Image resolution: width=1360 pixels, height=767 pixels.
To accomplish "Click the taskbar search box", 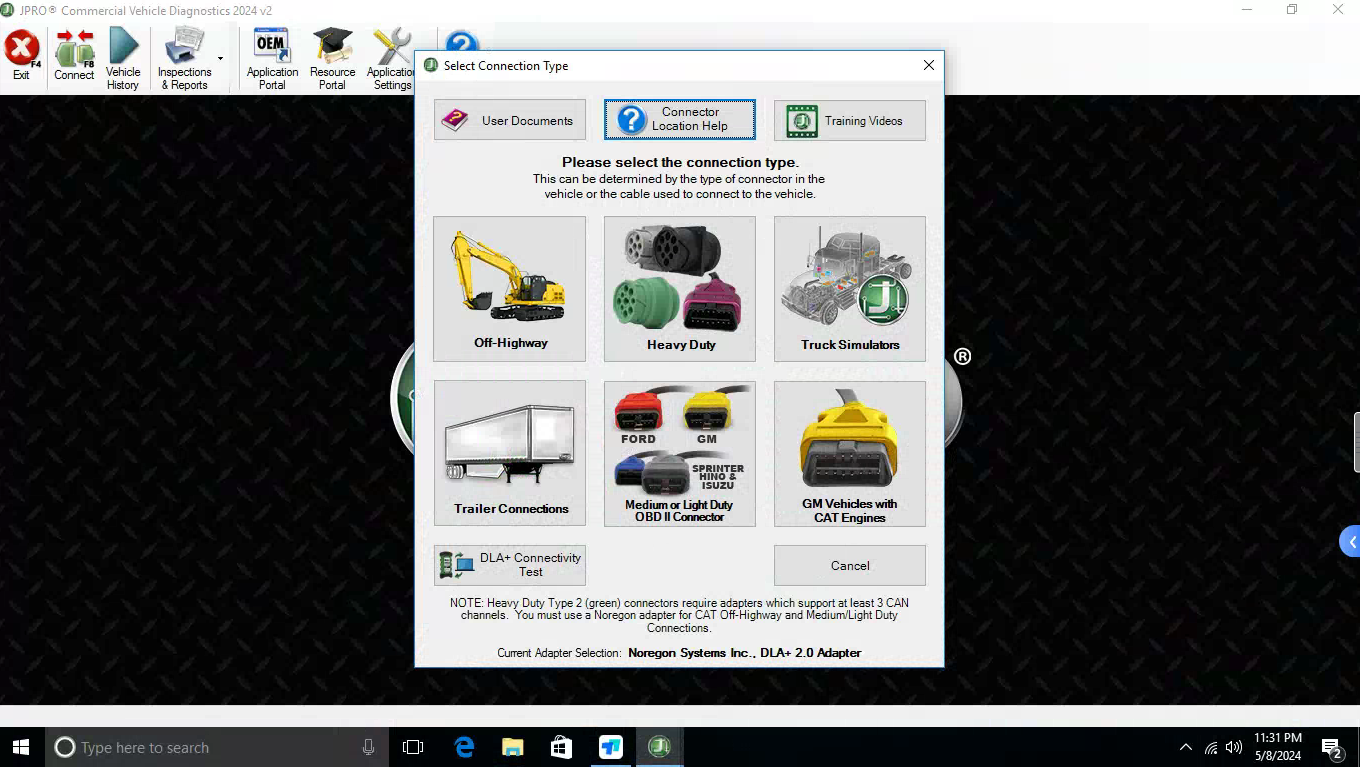I will click(217, 747).
